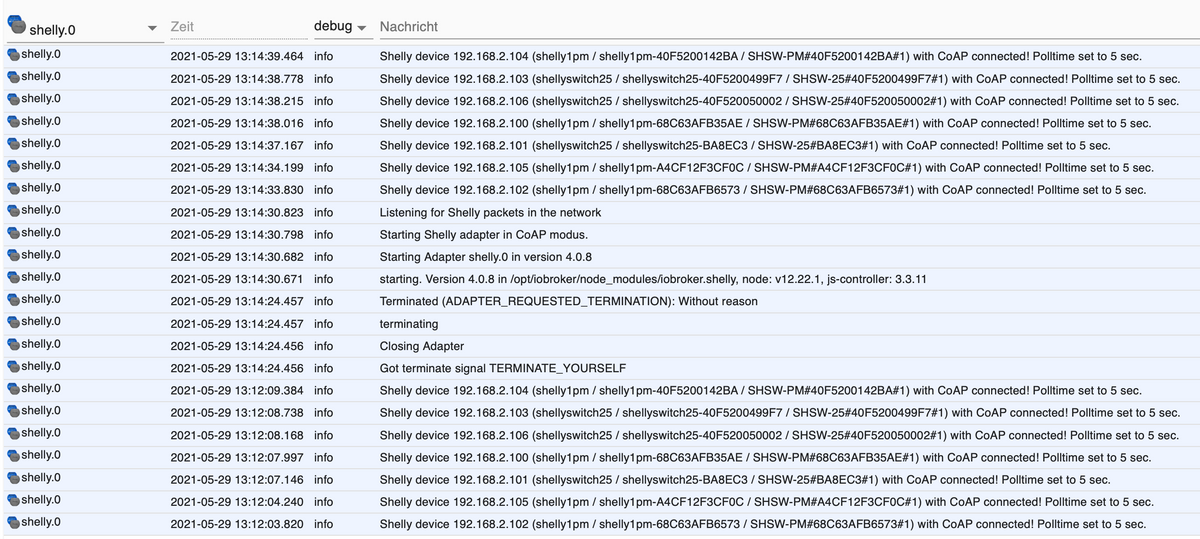Click shelly.0 icon in the 13:14:39.464 row
1200x539 pixels.
click(13, 55)
